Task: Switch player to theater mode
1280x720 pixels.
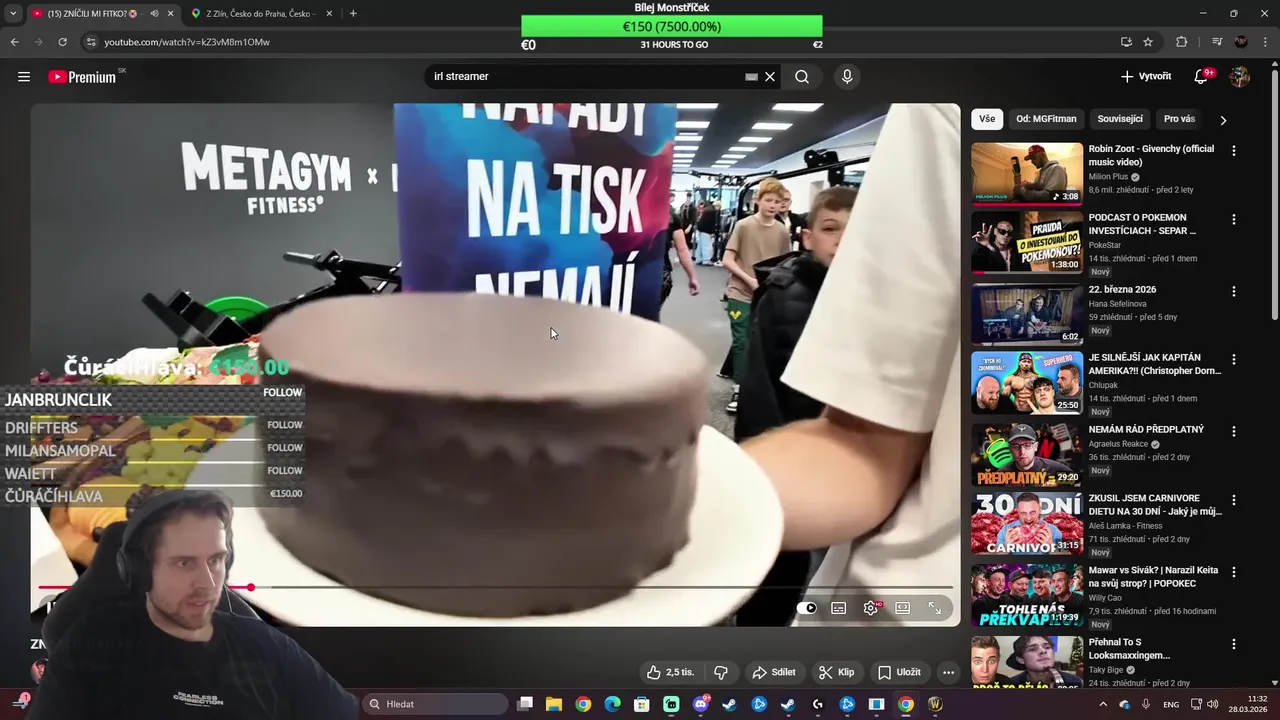Action: coord(903,608)
